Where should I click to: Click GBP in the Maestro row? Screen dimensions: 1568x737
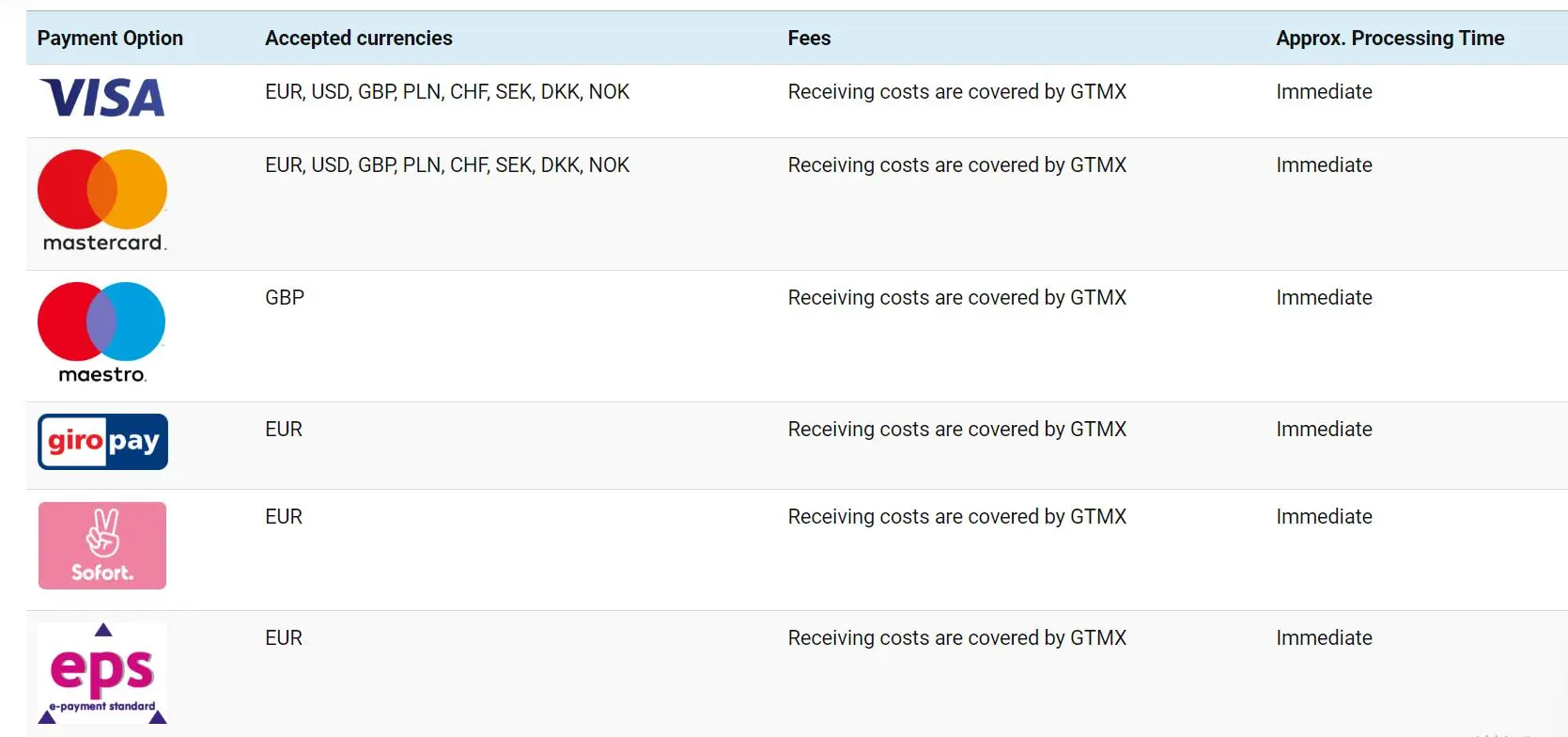pos(285,298)
